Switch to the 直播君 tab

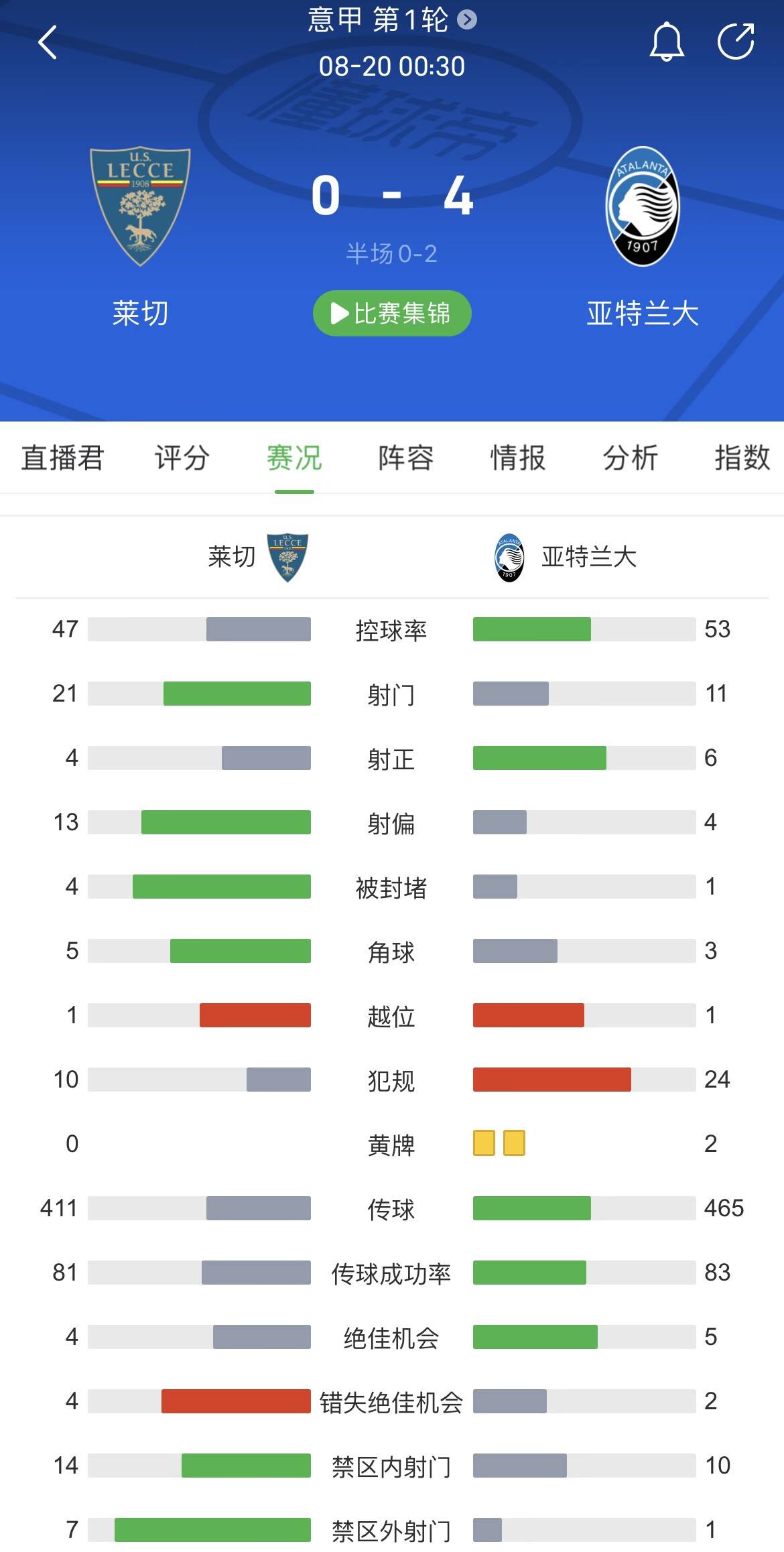tap(62, 458)
